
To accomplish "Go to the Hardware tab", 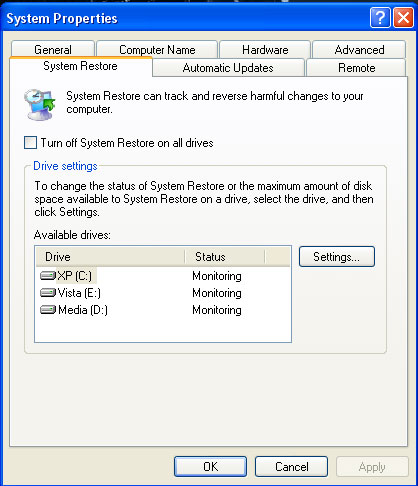I will coord(265,49).
